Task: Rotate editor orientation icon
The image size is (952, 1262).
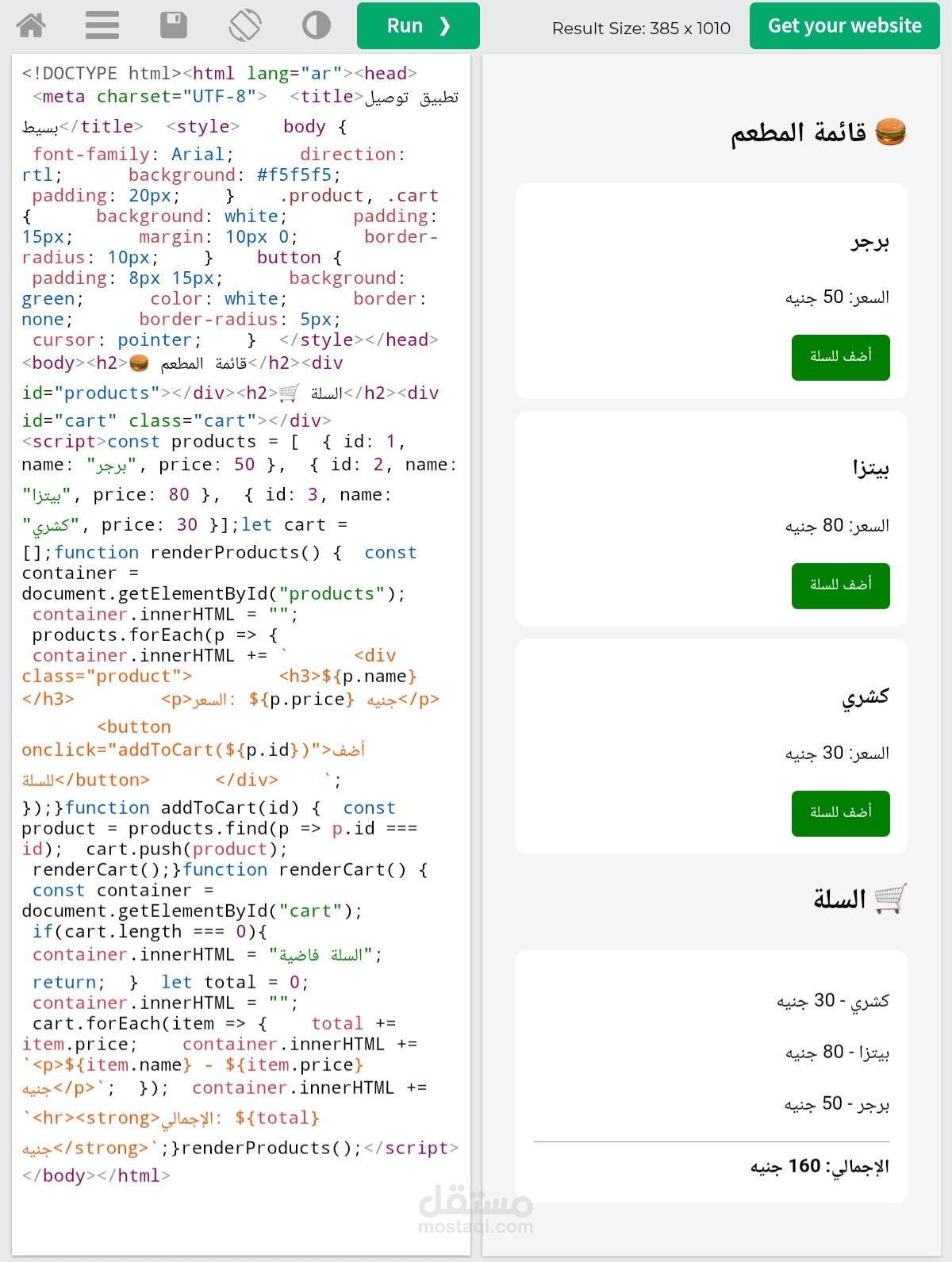Action: pyautogui.click(x=245, y=25)
